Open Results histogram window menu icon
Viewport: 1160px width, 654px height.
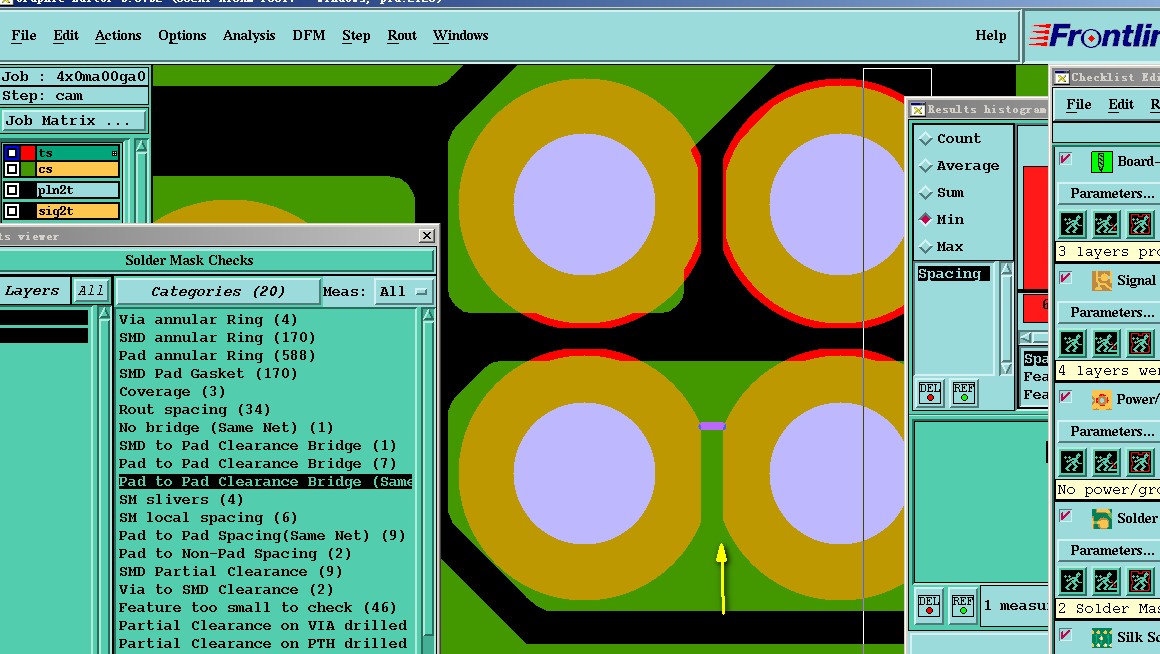coord(917,109)
